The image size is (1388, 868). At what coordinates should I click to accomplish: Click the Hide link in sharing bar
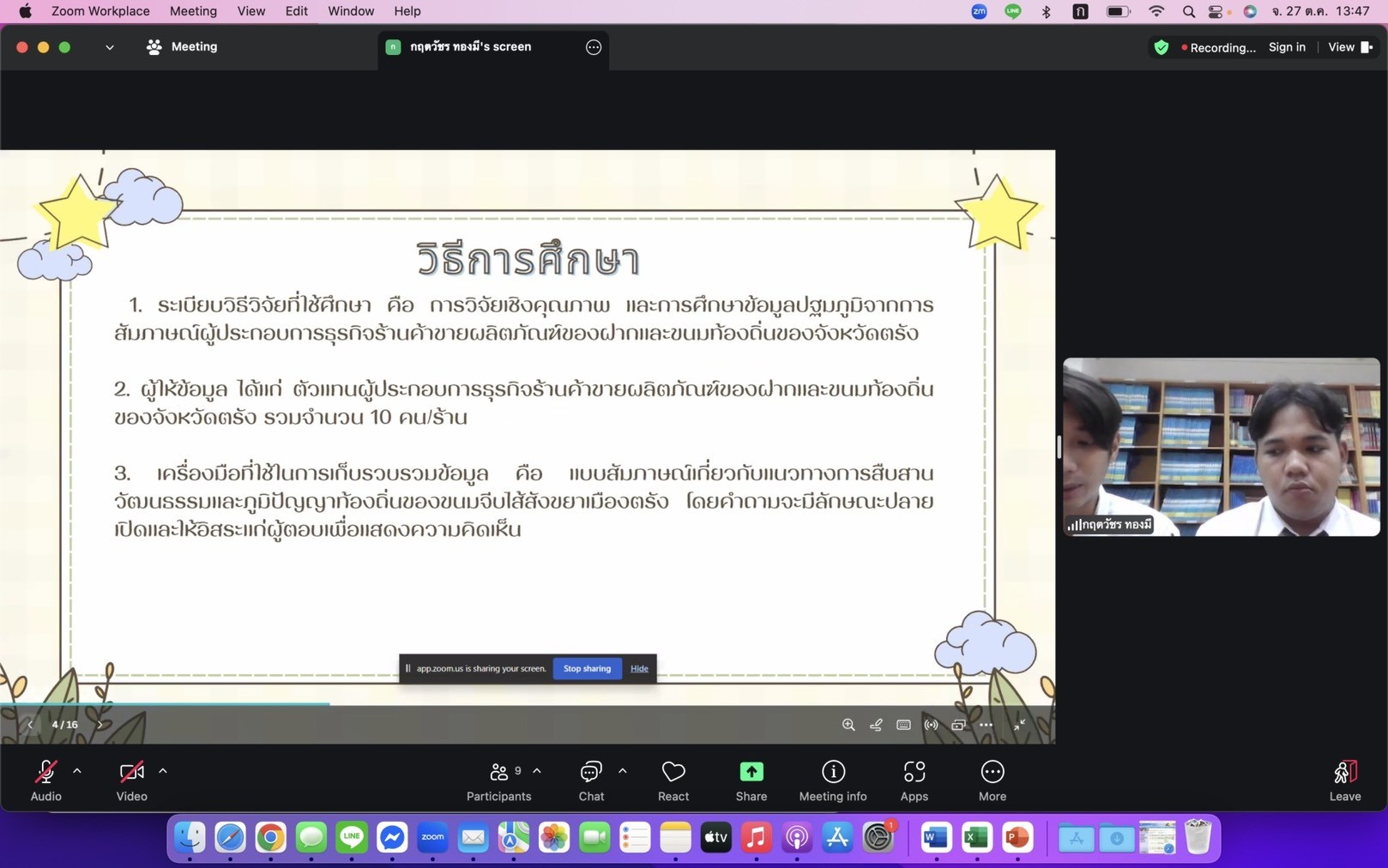[x=639, y=668]
